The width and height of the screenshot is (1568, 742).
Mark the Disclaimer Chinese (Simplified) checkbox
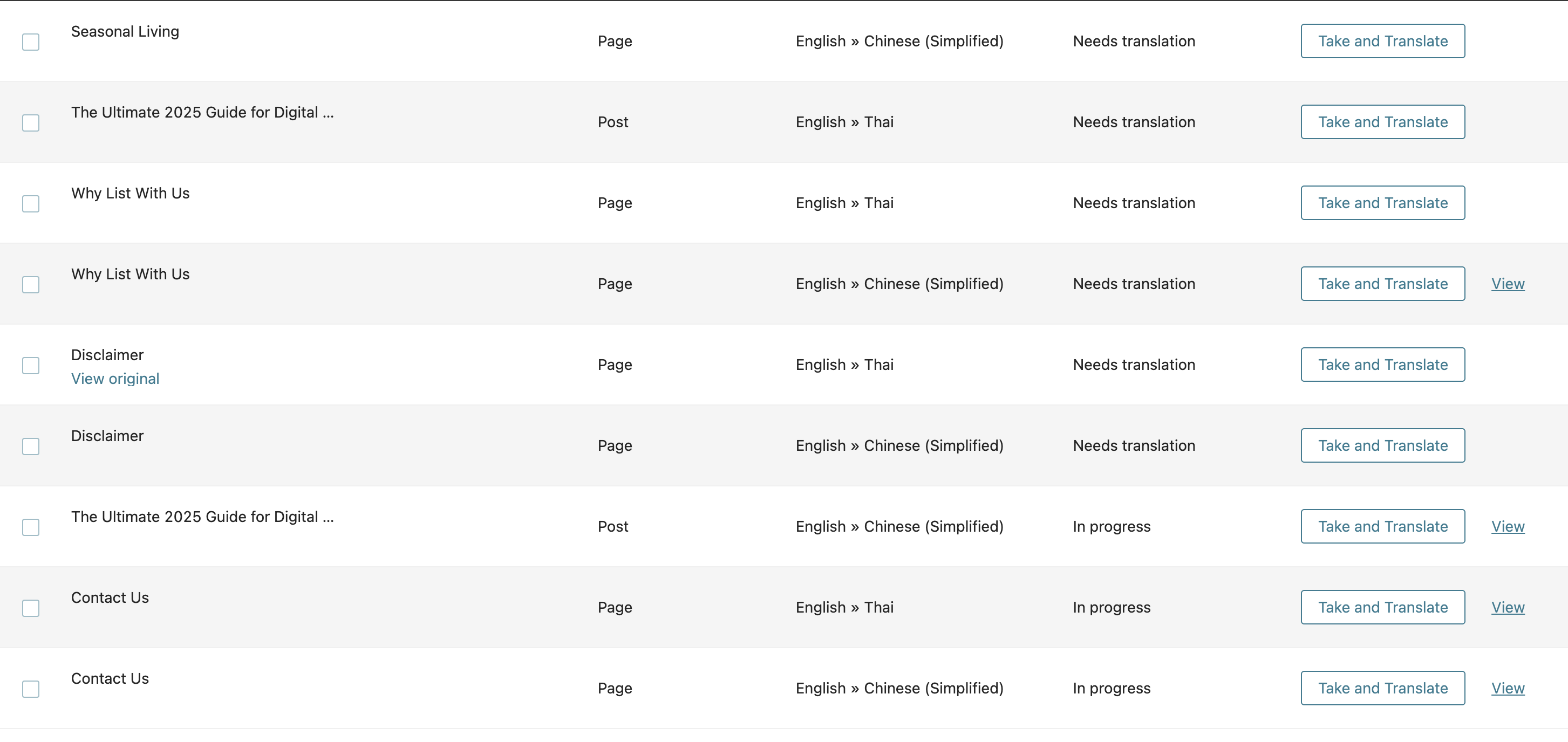(30, 446)
